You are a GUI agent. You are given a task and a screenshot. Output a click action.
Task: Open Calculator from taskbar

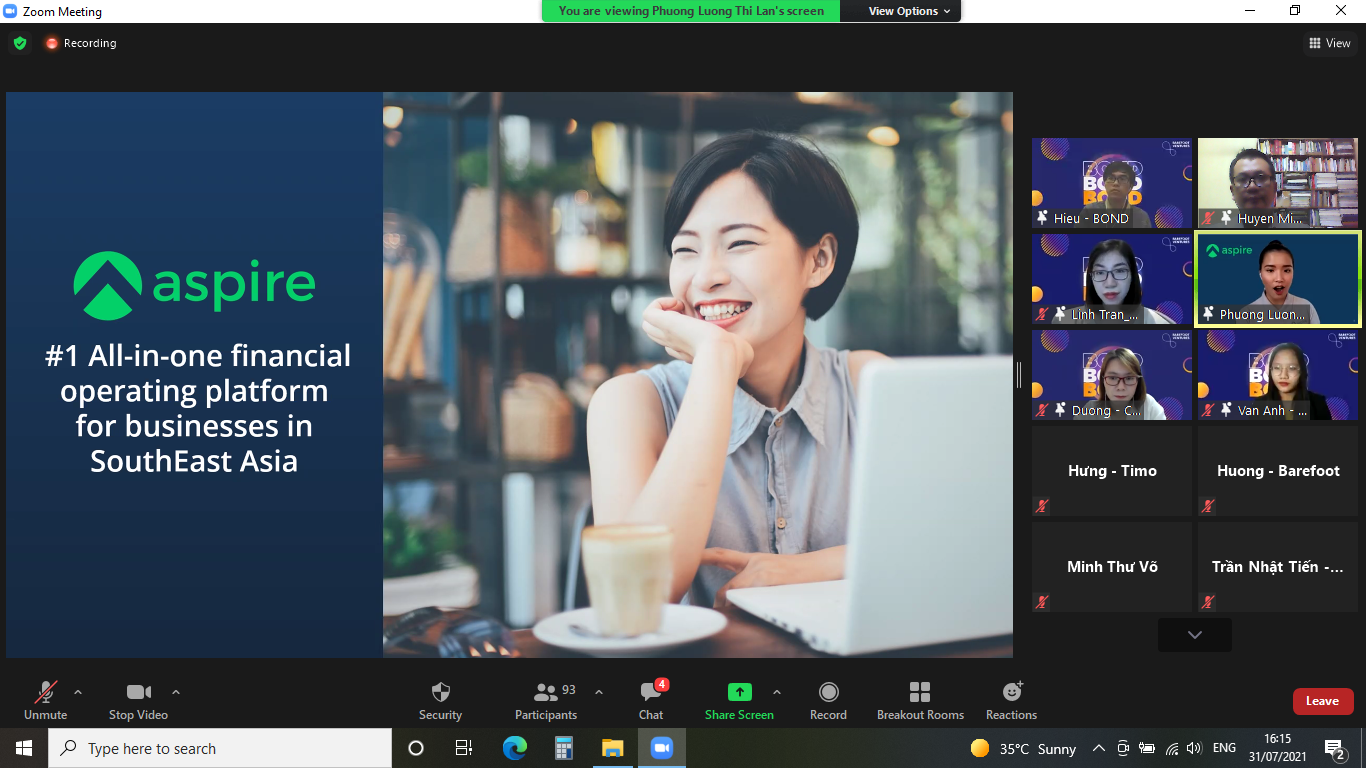click(x=564, y=748)
